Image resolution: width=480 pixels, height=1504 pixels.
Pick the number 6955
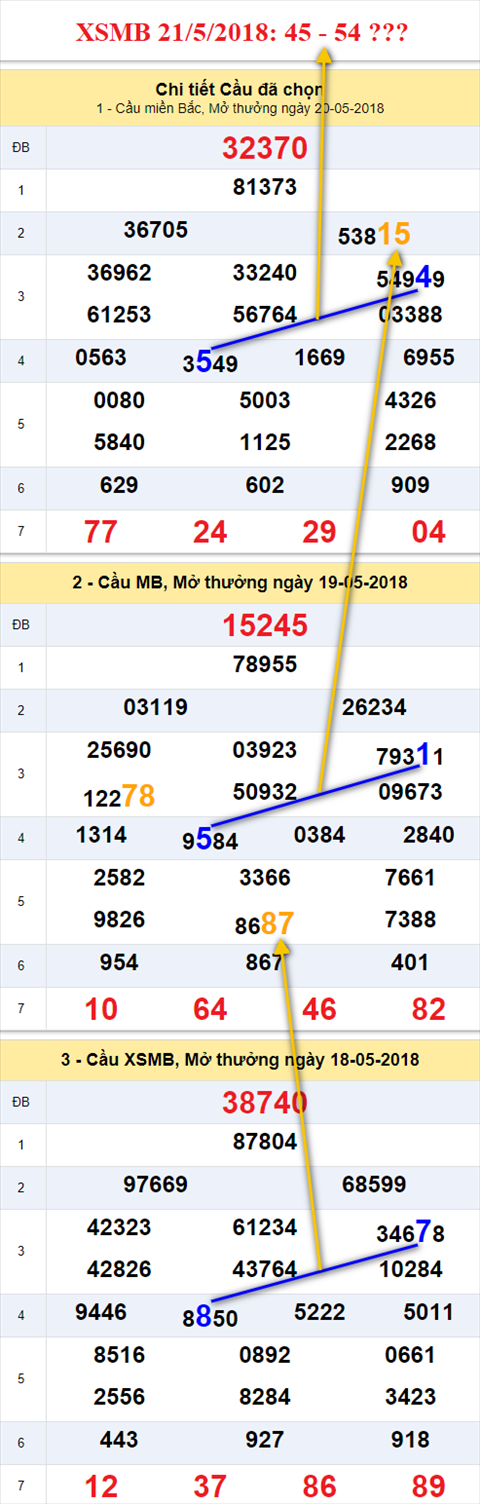click(x=428, y=358)
